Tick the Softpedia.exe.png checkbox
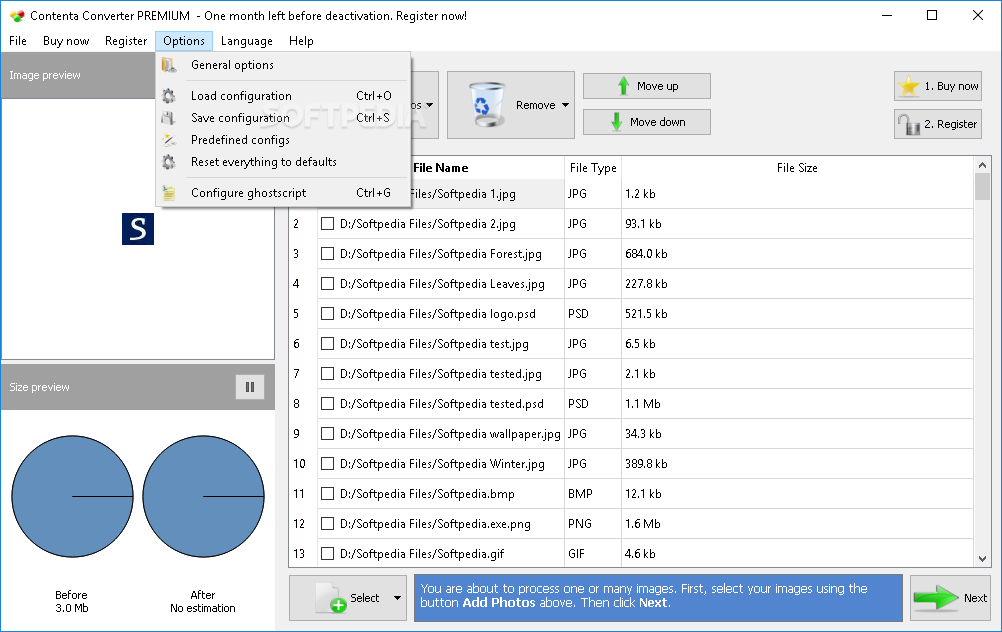This screenshot has height=632, width=1002. (327, 524)
